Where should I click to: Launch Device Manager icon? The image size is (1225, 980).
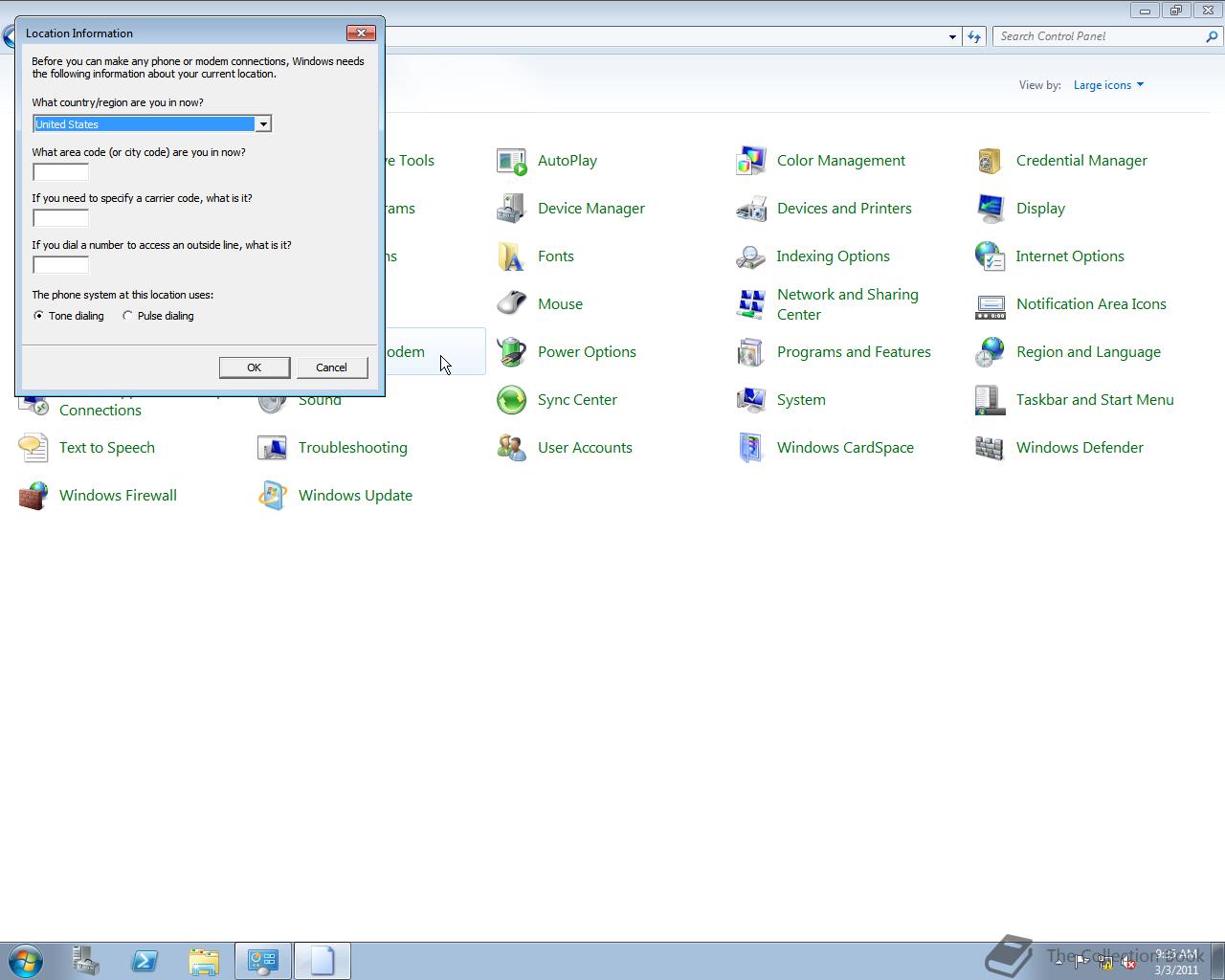(512, 209)
